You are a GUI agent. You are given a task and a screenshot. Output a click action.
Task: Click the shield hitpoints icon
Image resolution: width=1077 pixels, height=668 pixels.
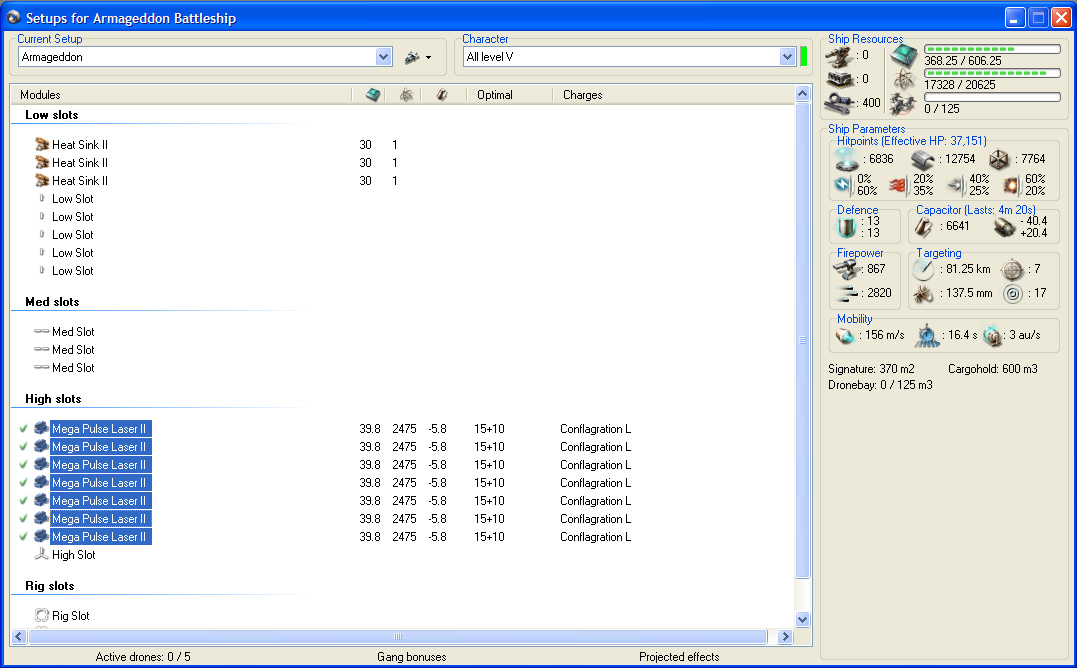(846, 159)
